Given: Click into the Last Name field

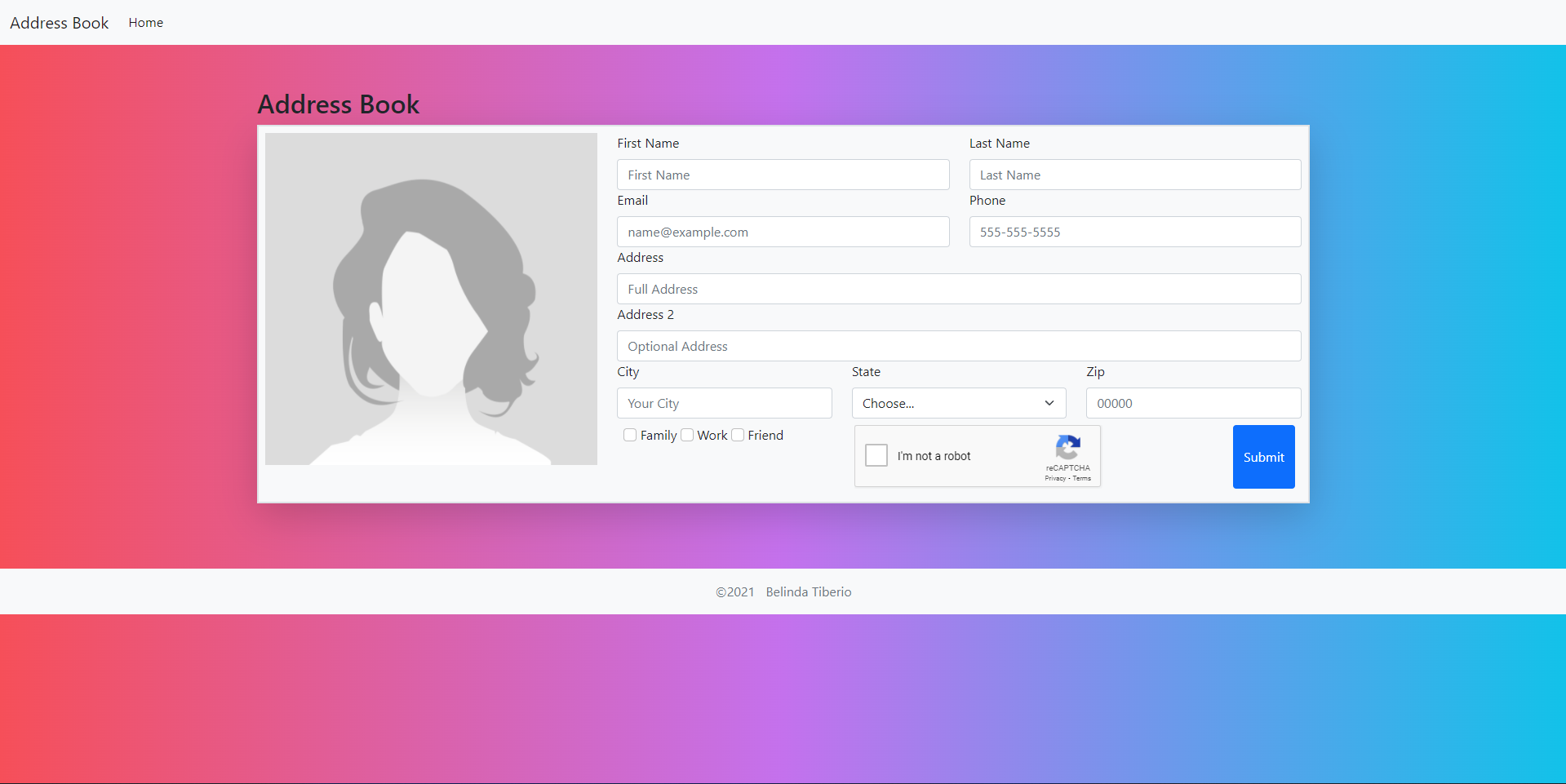Looking at the screenshot, I should [1134, 175].
